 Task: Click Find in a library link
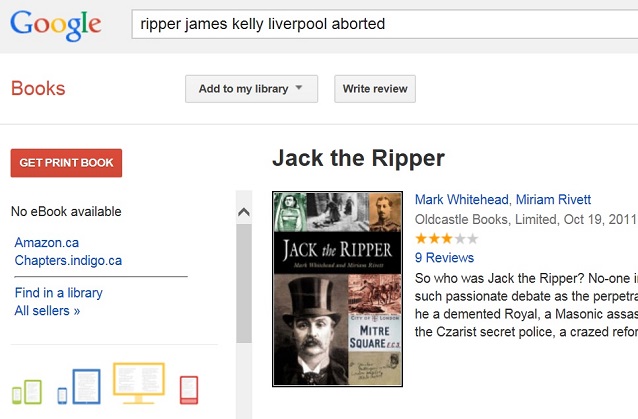(x=59, y=293)
